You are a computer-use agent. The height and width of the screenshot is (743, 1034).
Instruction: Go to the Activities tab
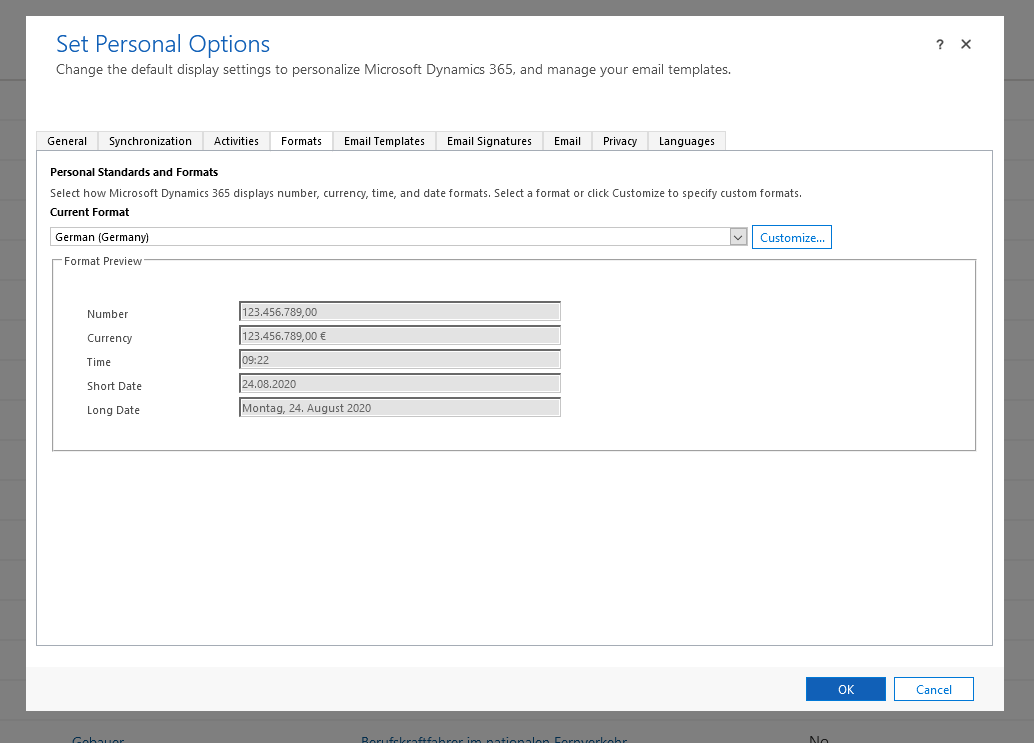click(x=236, y=141)
